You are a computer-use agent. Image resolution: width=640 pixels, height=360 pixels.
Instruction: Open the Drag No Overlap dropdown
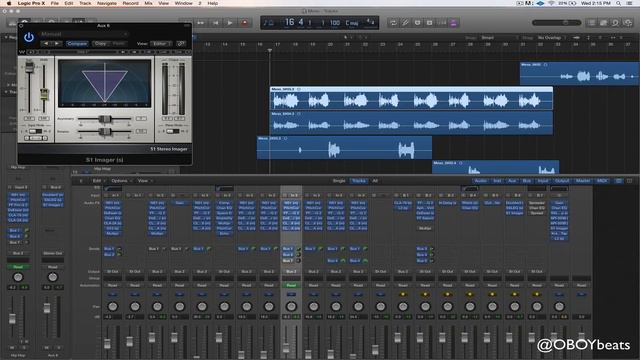pyautogui.click(x=551, y=38)
